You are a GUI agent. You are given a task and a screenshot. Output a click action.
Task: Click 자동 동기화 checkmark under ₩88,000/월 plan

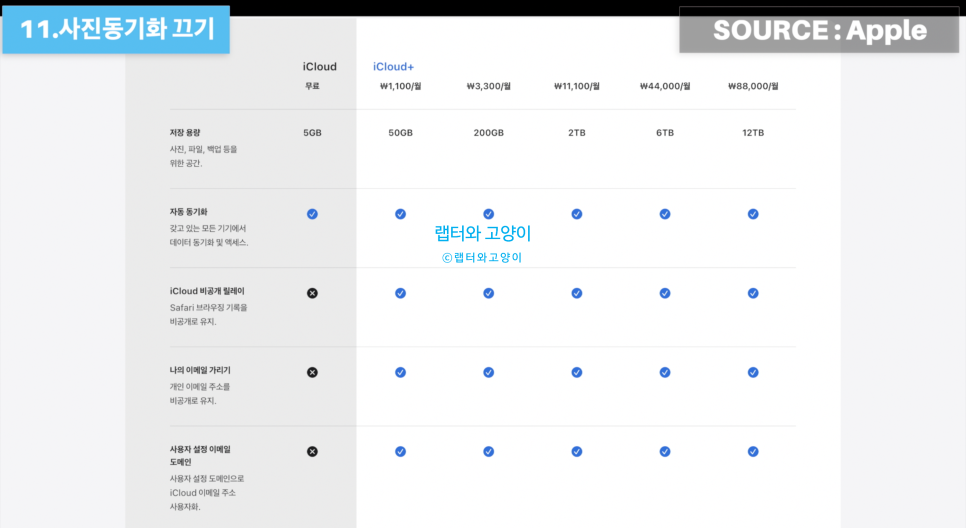[x=753, y=214]
